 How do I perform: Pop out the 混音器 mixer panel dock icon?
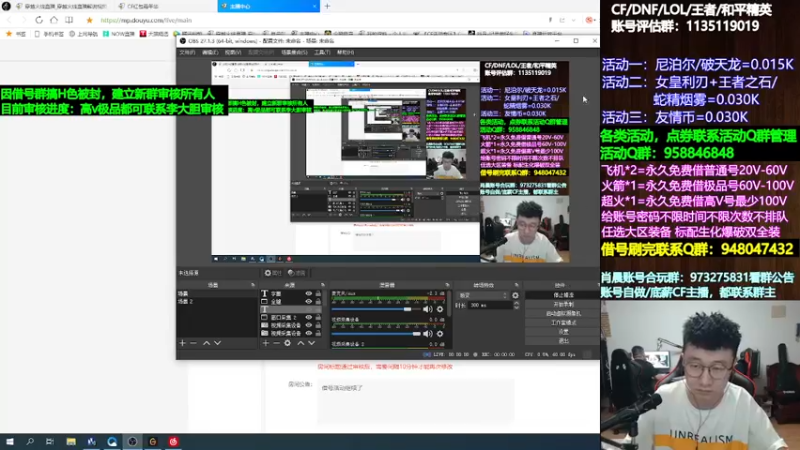click(447, 285)
